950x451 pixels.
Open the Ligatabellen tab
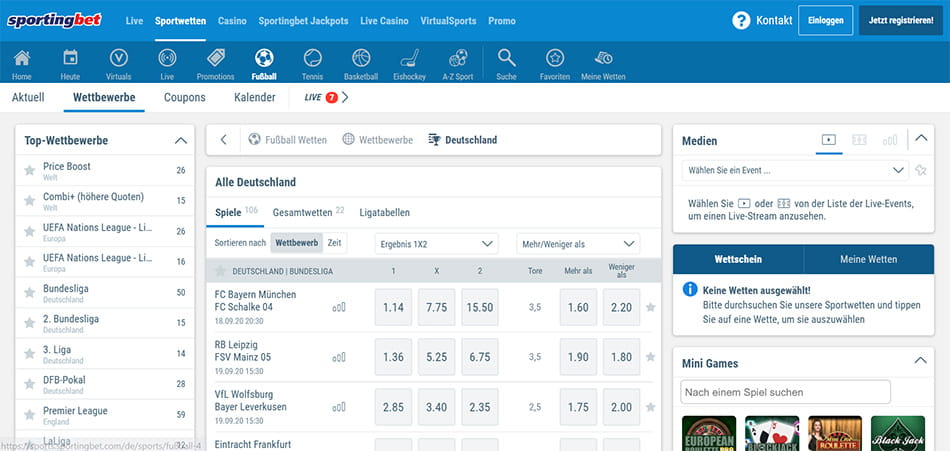(x=385, y=213)
